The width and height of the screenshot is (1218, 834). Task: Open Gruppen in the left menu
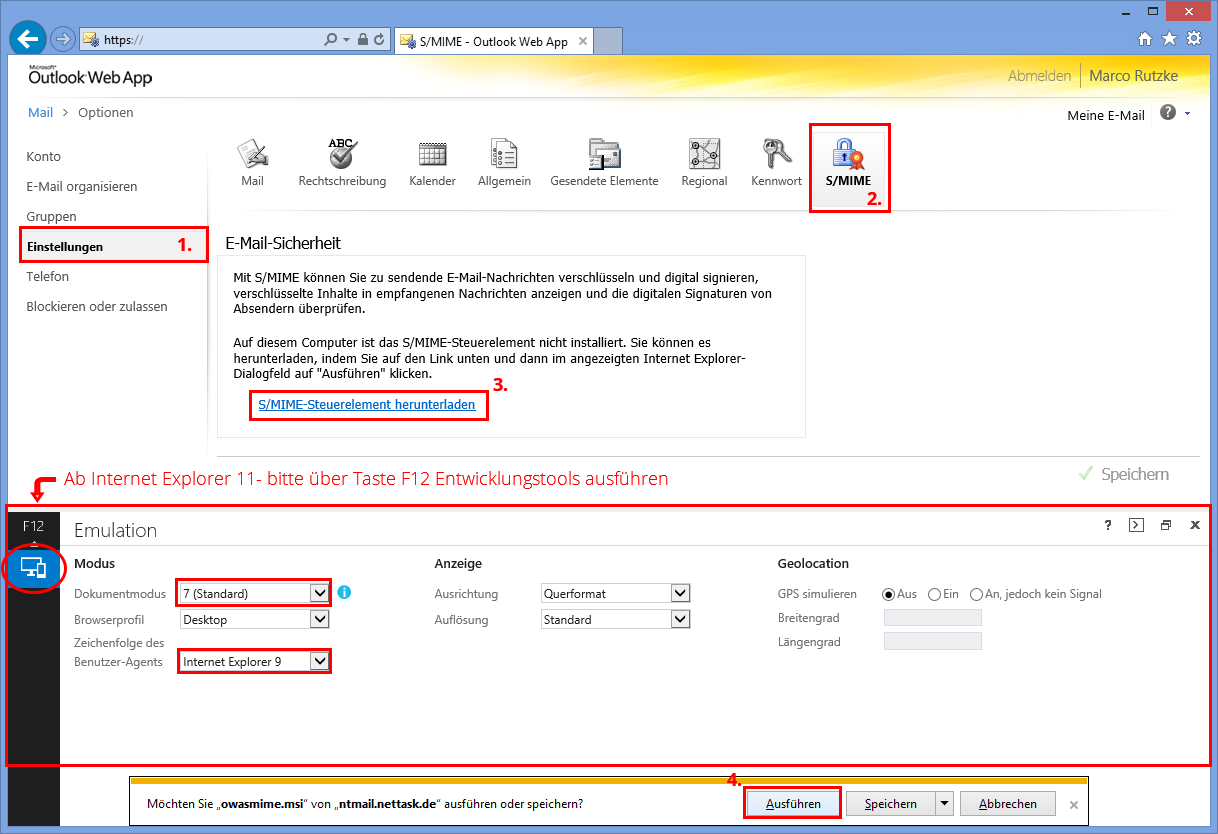click(x=51, y=216)
